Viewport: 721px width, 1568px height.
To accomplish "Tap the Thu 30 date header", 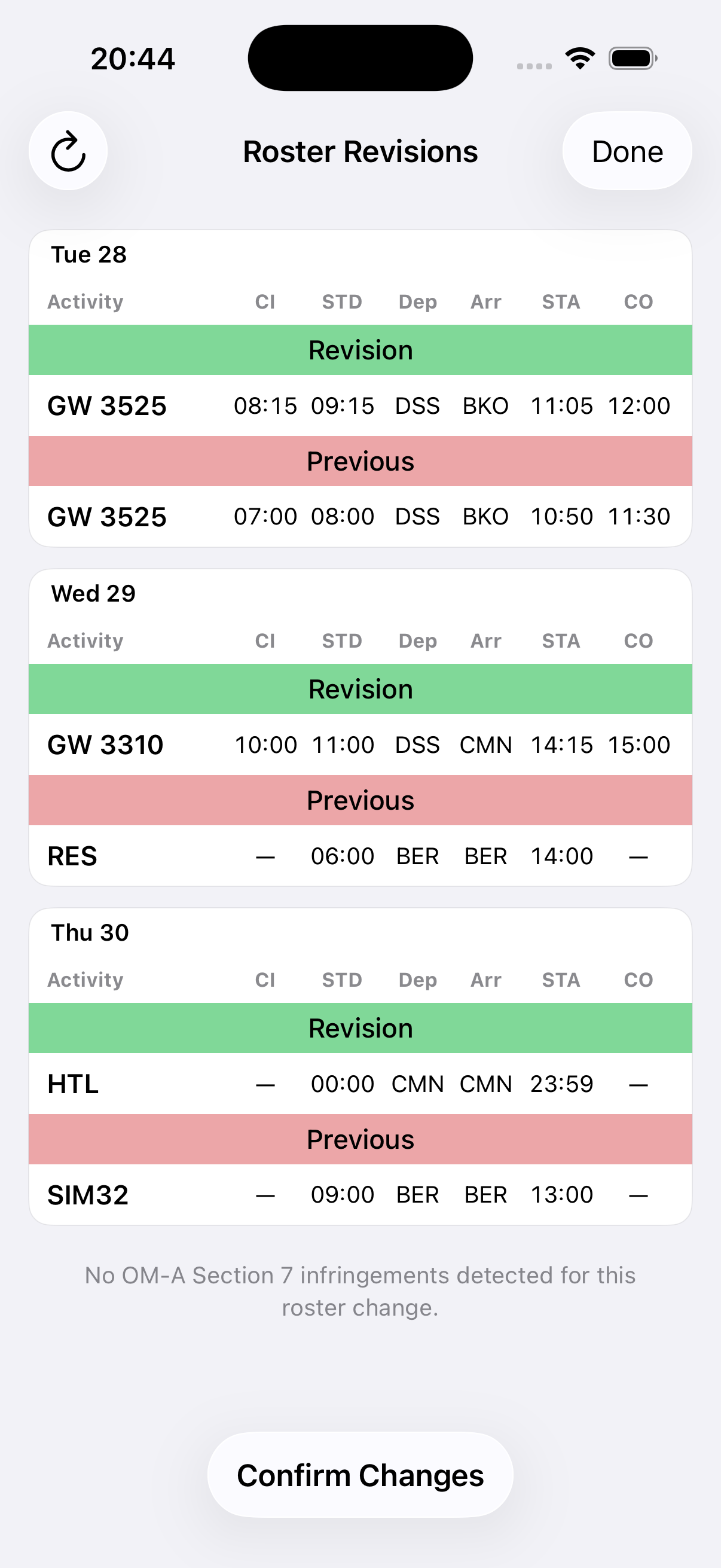I will tap(90, 932).
